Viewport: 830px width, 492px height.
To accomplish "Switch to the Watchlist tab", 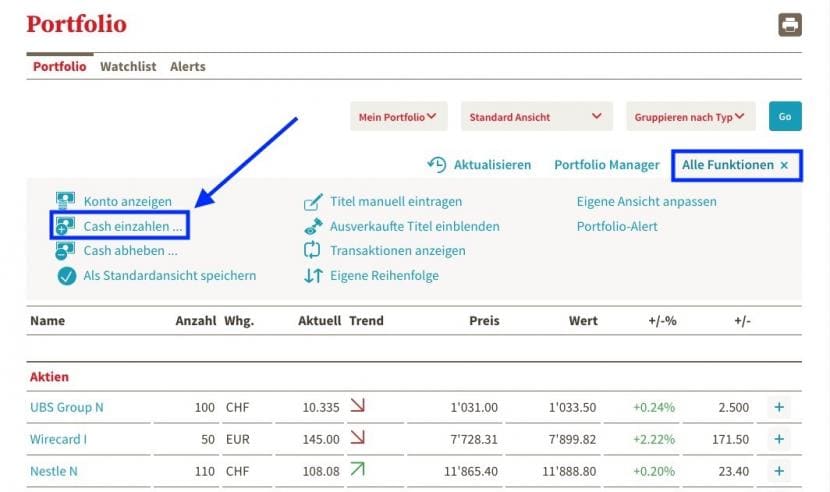I will click(x=128, y=67).
